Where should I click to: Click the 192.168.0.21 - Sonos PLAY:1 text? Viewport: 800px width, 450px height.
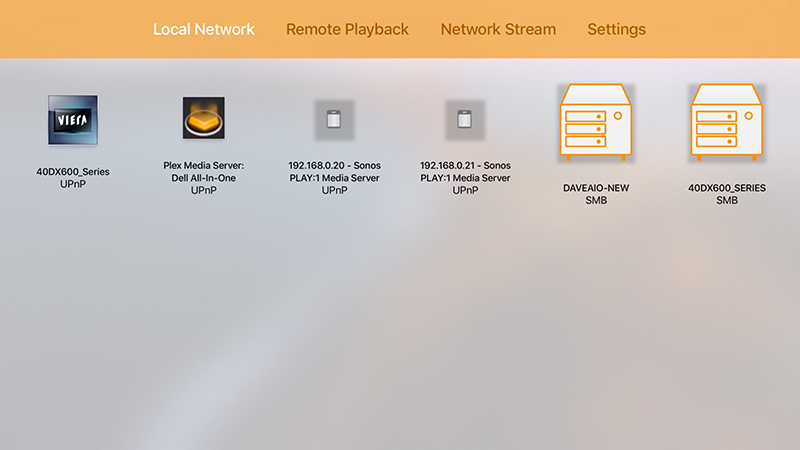pyautogui.click(x=465, y=172)
